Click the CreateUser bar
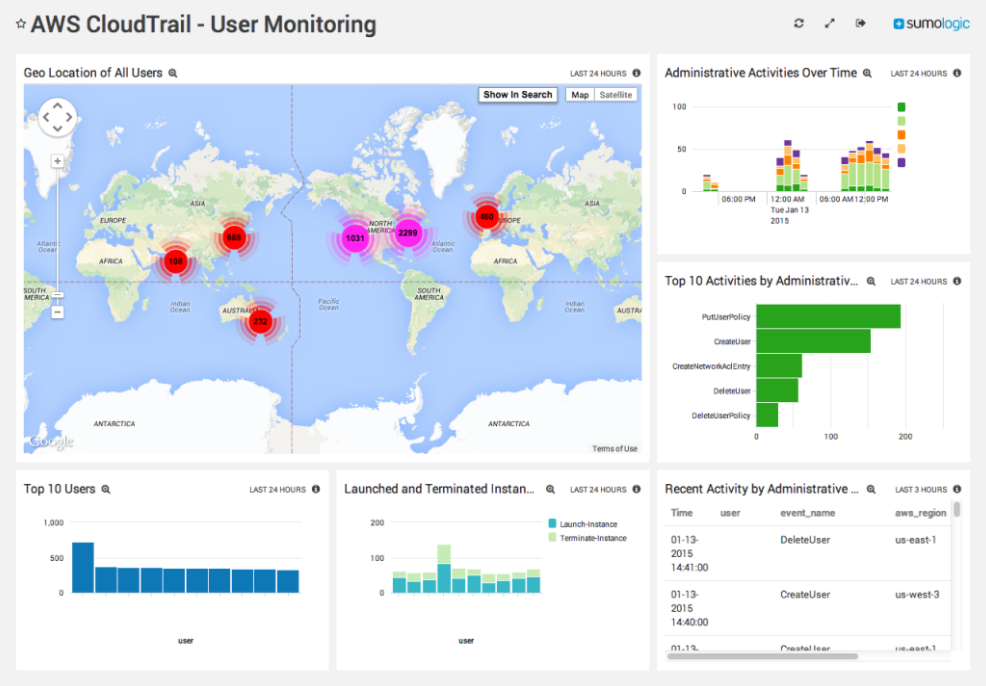The height and width of the screenshot is (686, 986). point(813,341)
